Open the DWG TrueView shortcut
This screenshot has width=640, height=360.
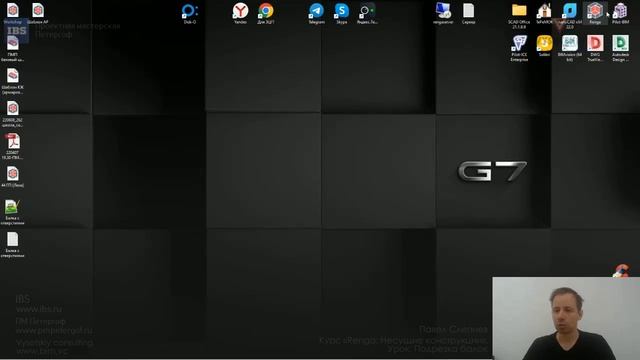595,43
